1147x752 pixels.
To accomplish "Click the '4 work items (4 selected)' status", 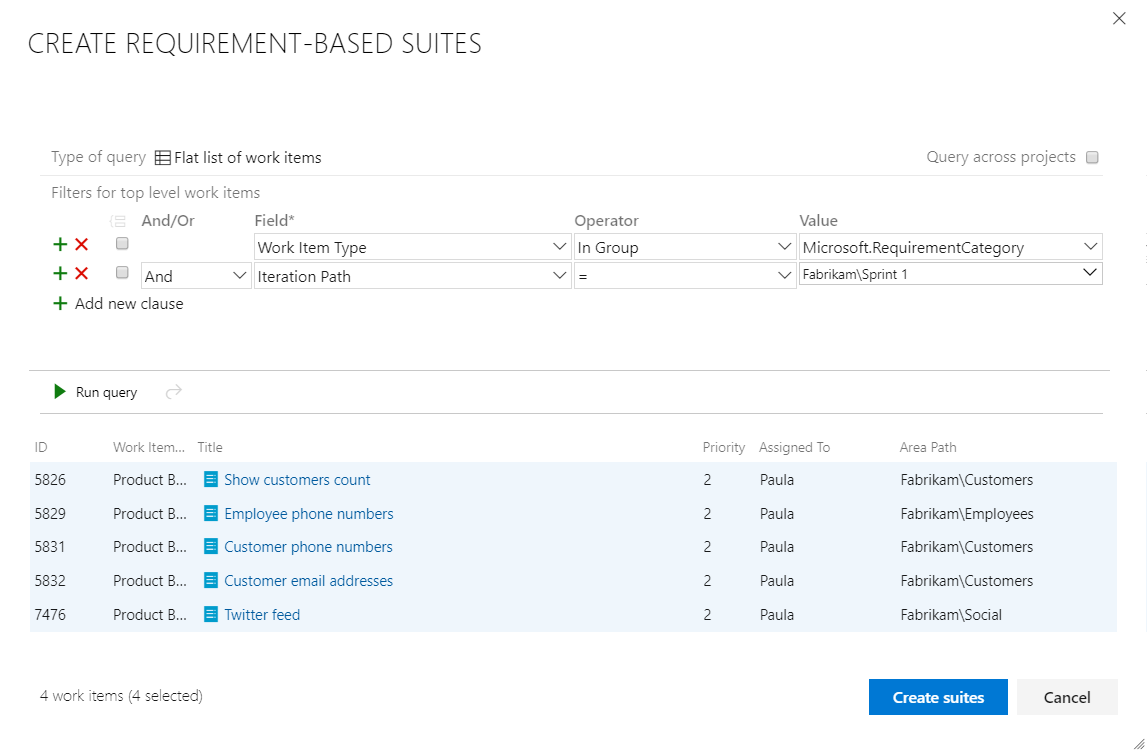I will 121,696.
